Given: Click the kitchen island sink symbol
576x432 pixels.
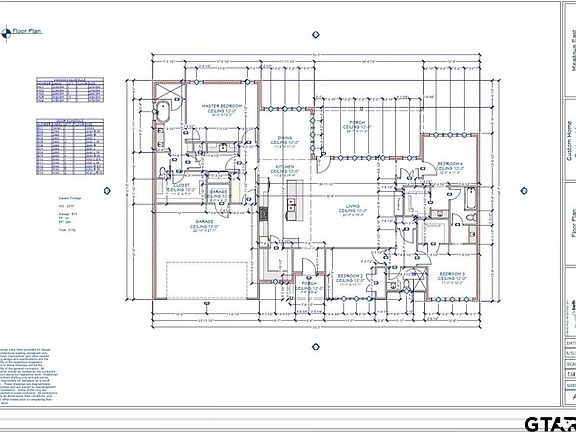Looking at the screenshot, I should click(292, 205).
